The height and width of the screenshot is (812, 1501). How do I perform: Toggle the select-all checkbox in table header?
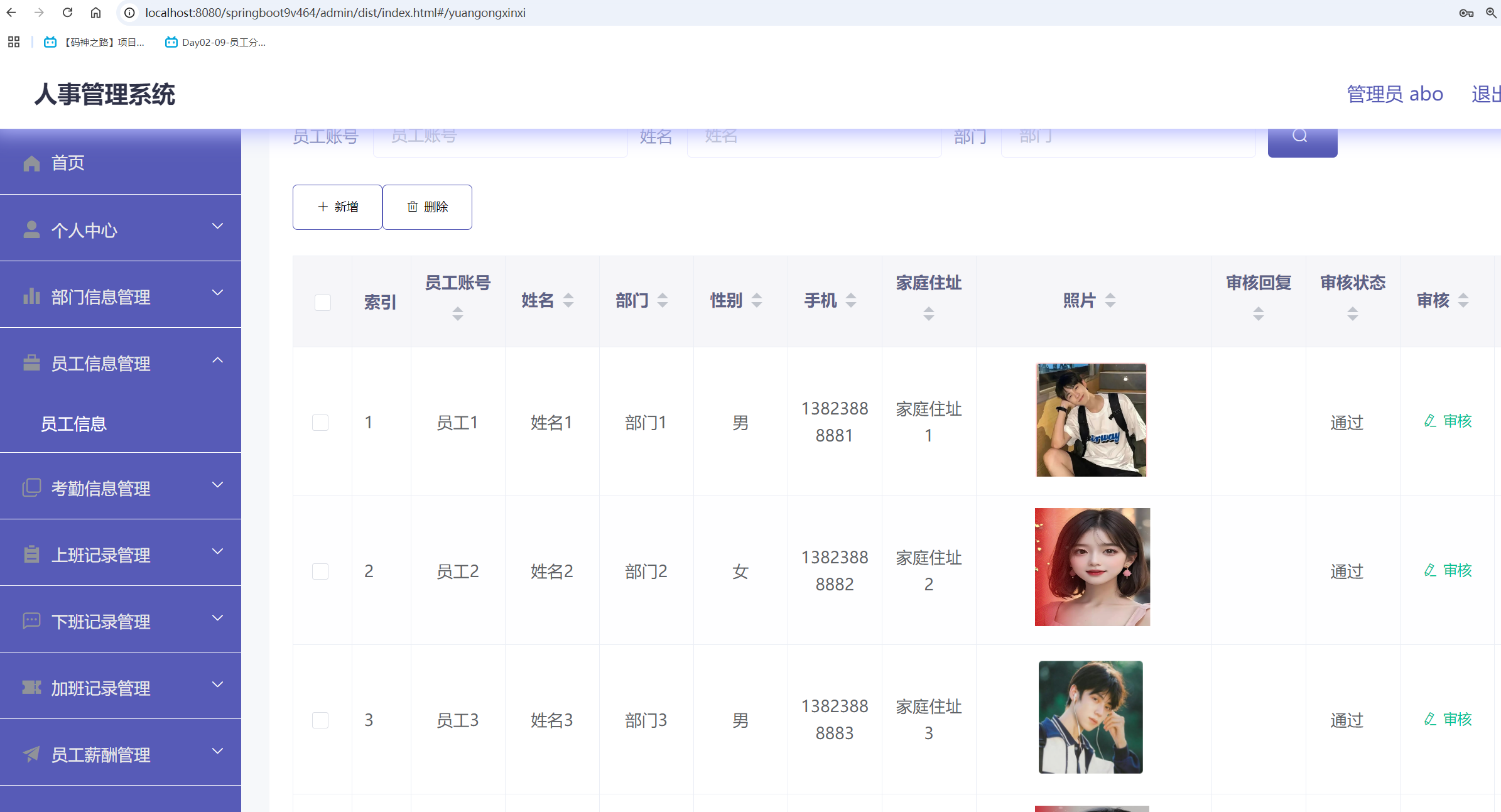click(x=323, y=303)
